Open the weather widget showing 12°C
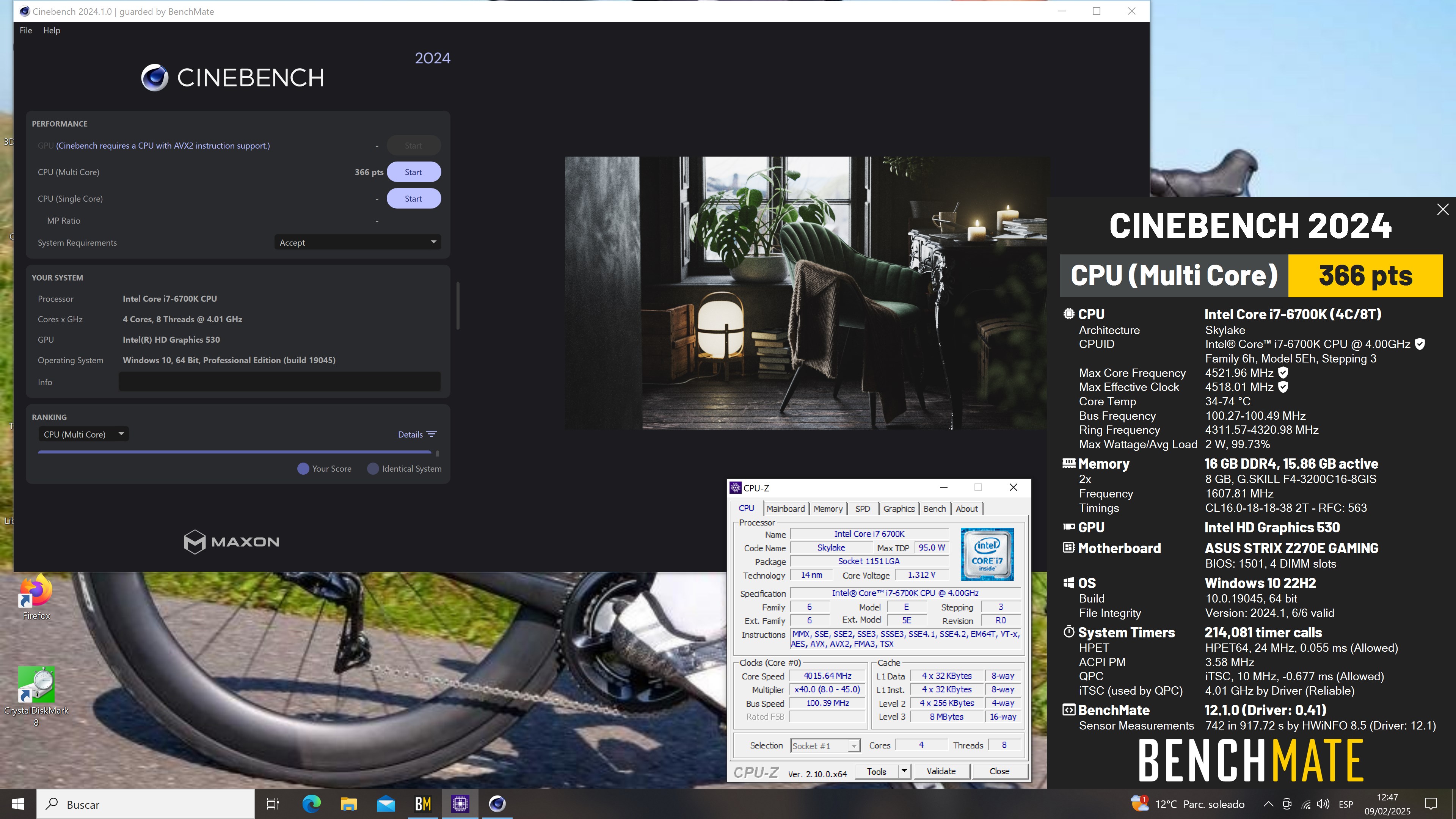The image size is (1456, 819). 1187,804
